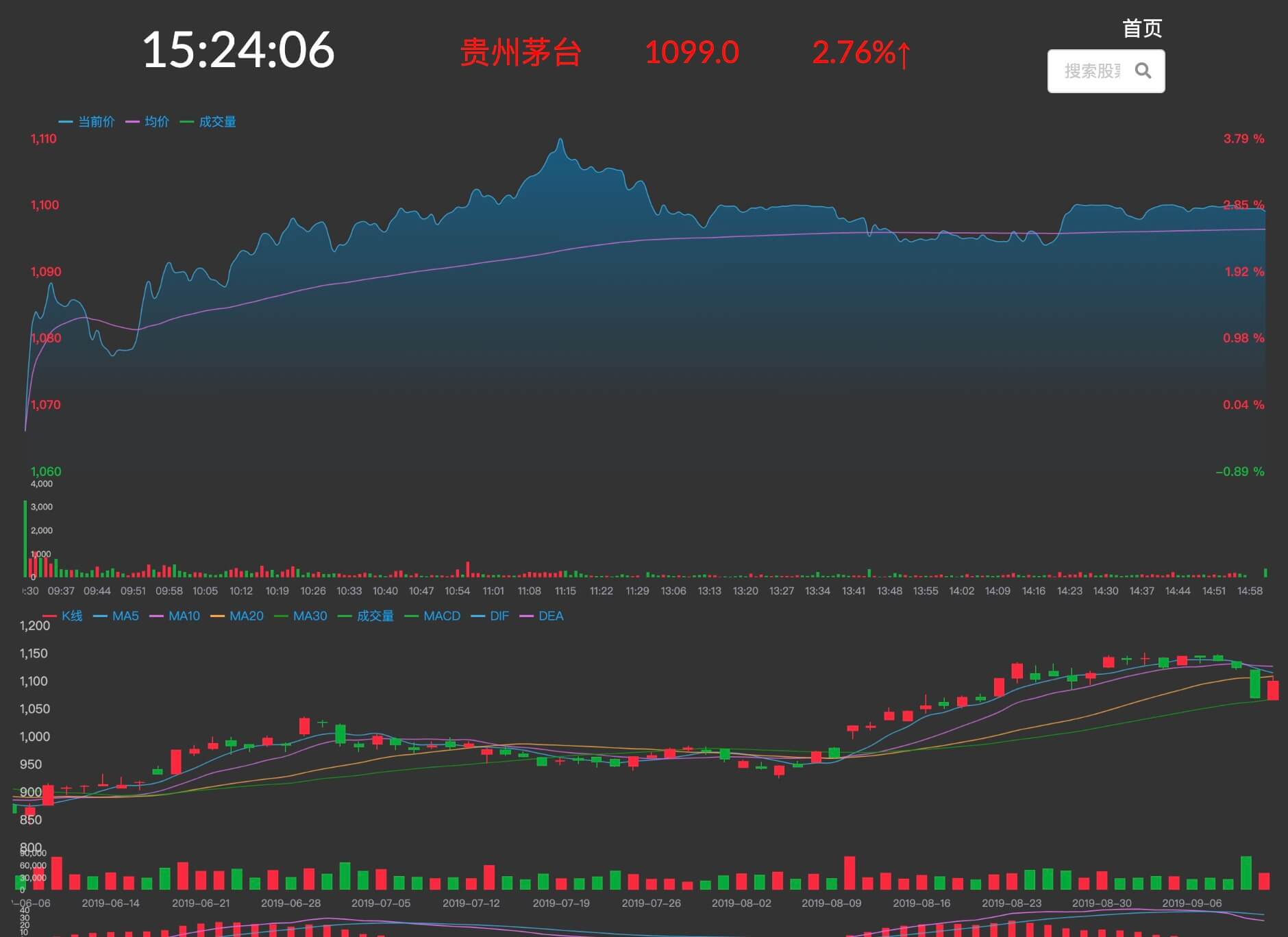Click the 11:29 time axis label
The width and height of the screenshot is (1288, 937).
[637, 590]
